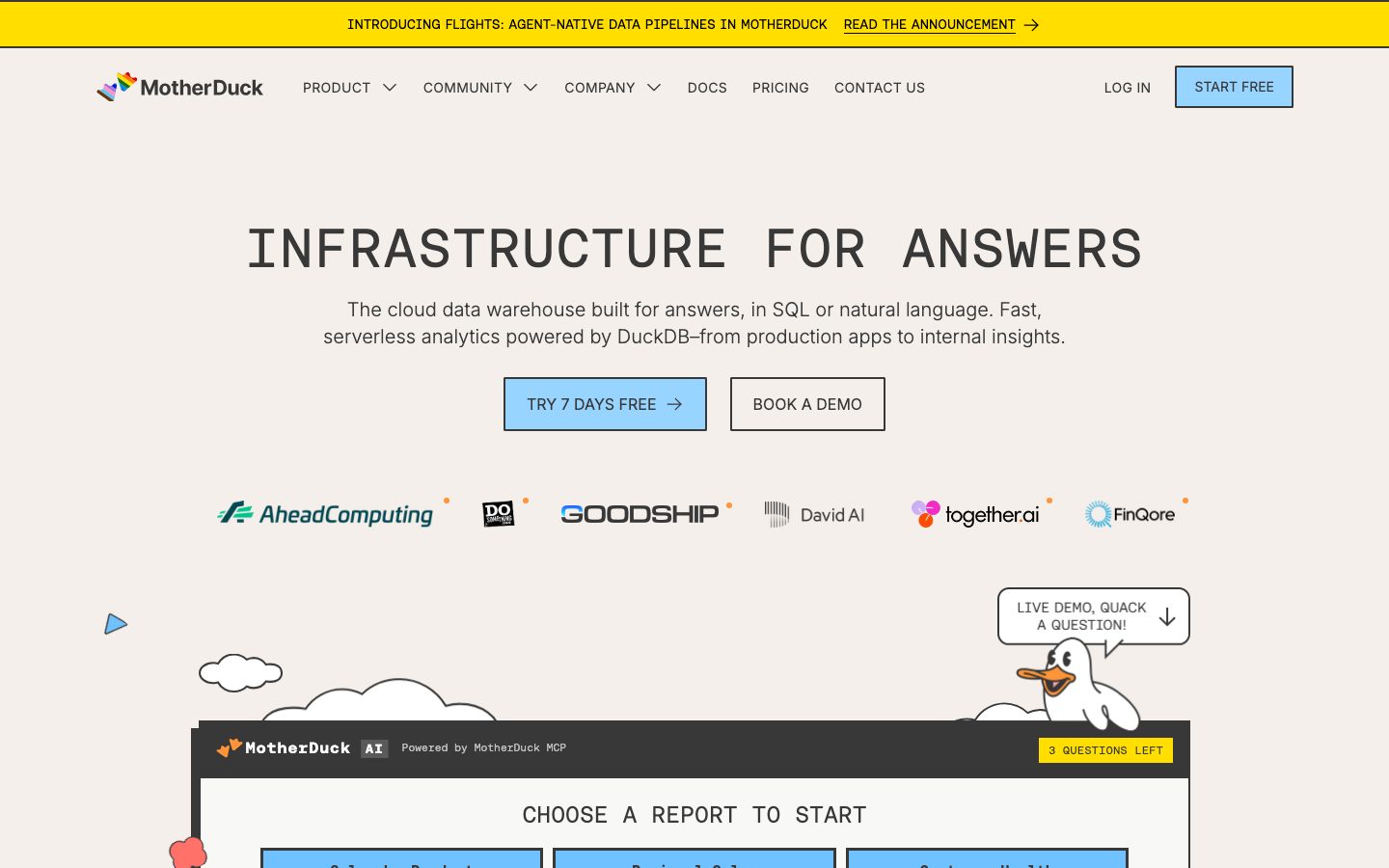Click the 3 Questions Left badge
Screen dimensions: 1389x868
click(x=1105, y=750)
